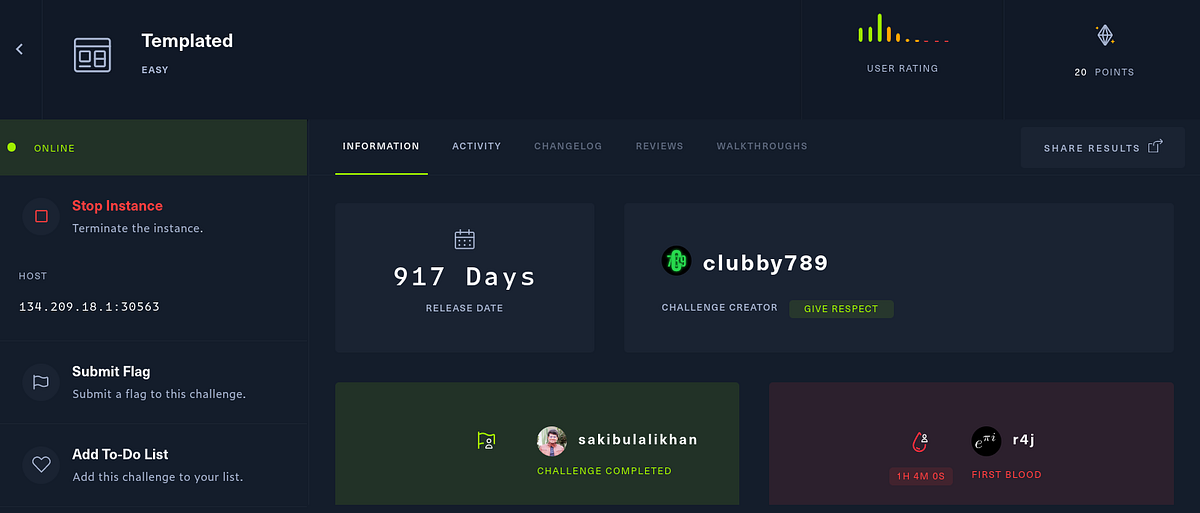The height and width of the screenshot is (513, 1200).
Task: Open the Changelog tab
Action: 568,146
